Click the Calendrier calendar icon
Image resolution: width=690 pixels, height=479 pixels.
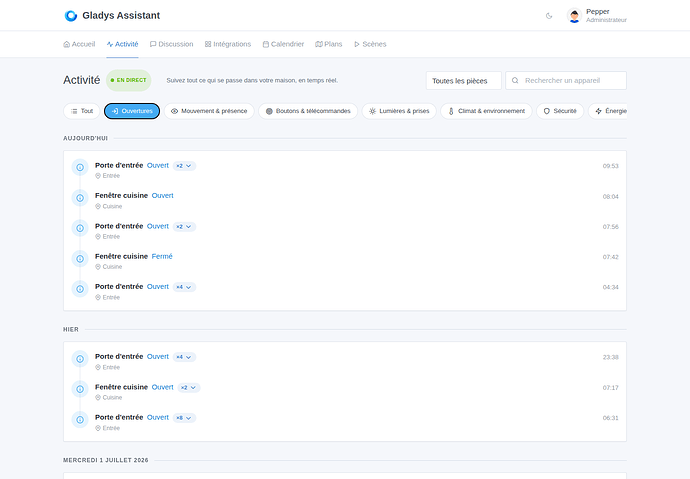pos(266,44)
